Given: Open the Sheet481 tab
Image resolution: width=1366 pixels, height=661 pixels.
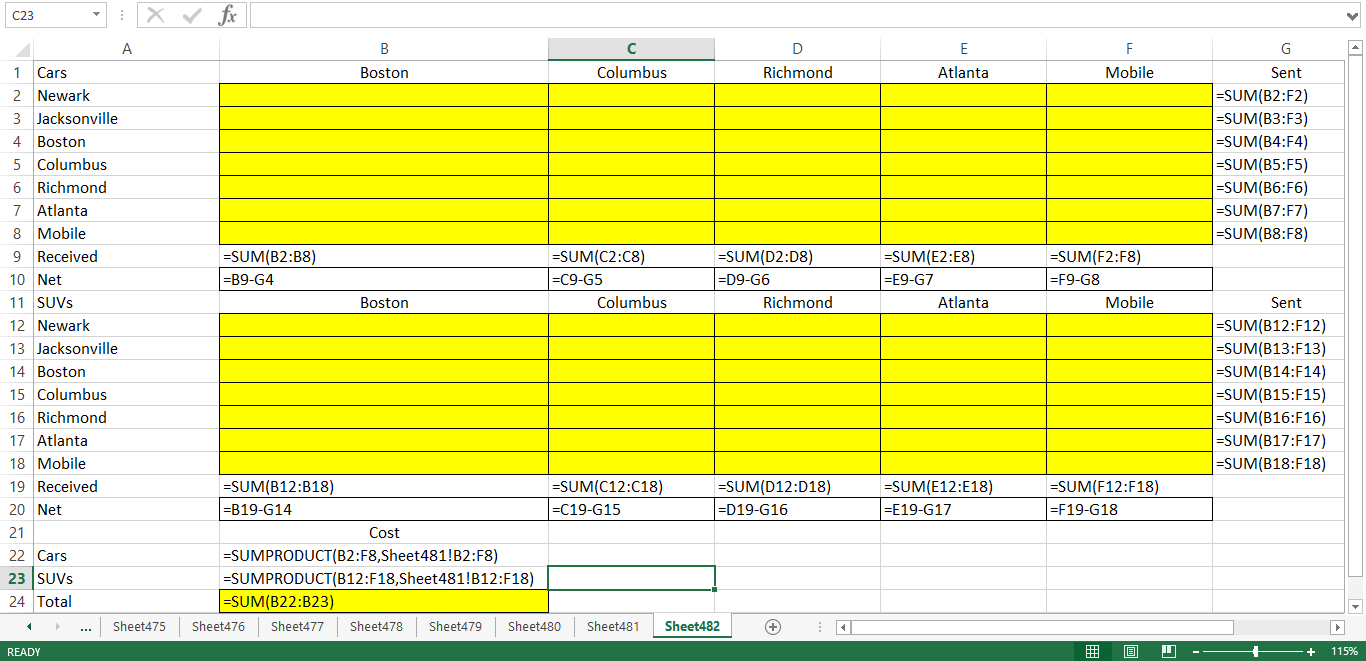Looking at the screenshot, I should point(613,626).
